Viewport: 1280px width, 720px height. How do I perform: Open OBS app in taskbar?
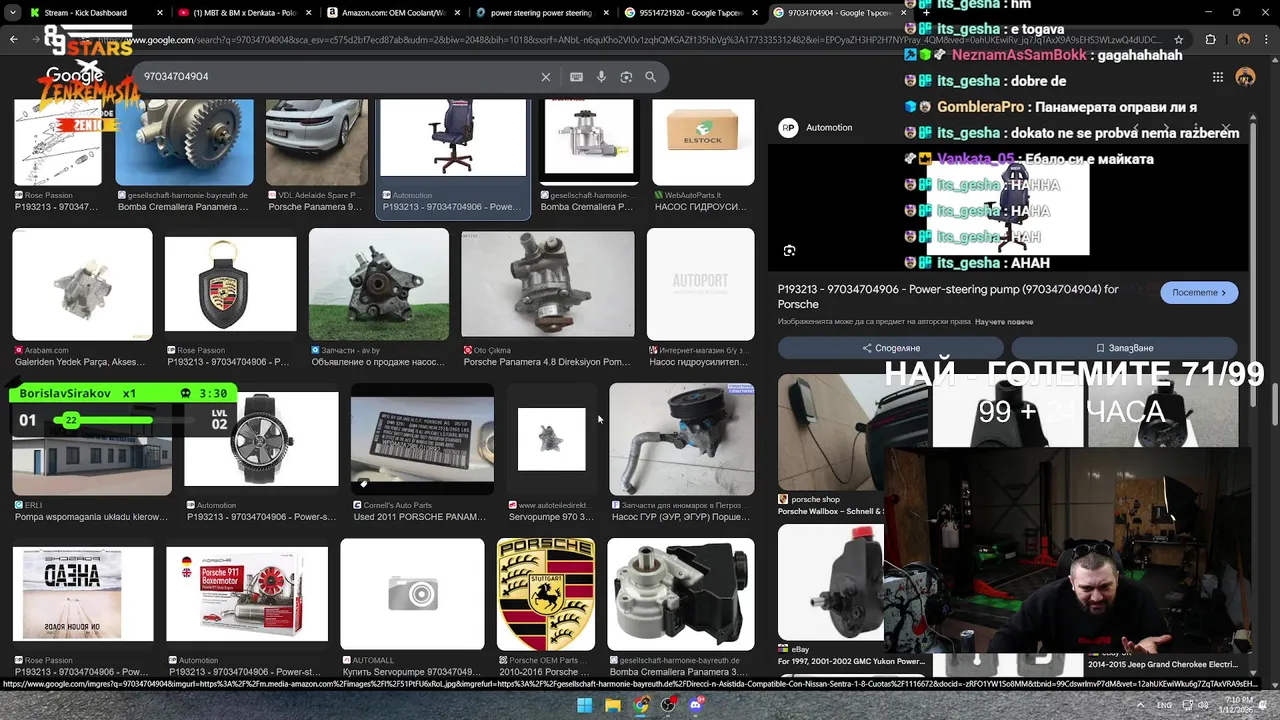click(x=668, y=705)
